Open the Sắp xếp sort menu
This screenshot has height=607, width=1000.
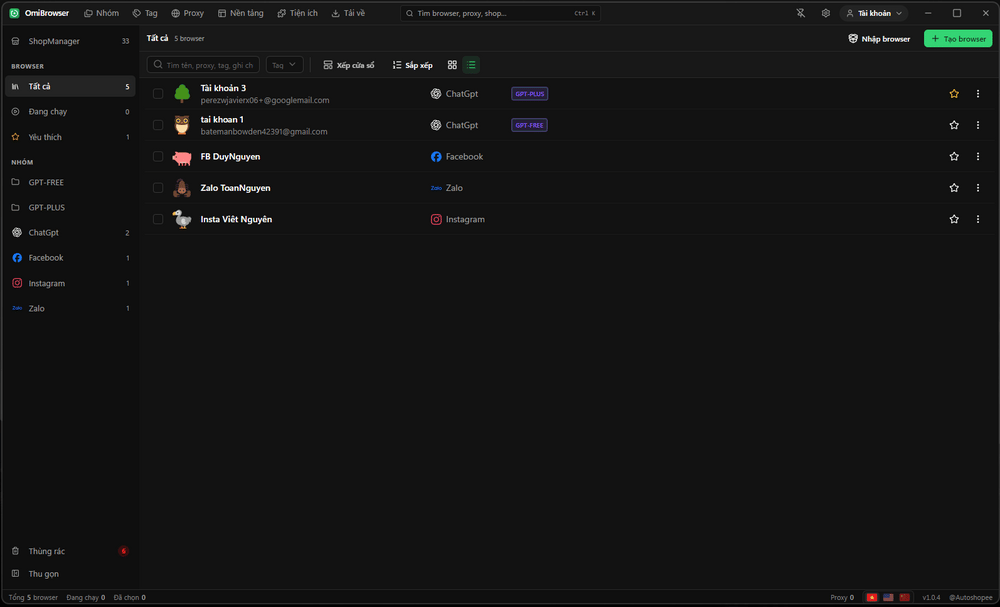pyautogui.click(x=413, y=65)
